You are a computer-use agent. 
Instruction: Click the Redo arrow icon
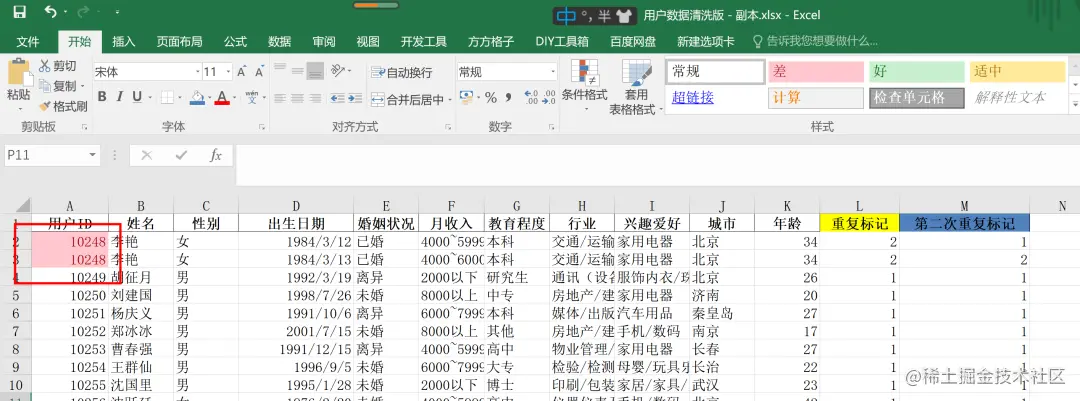[84, 12]
